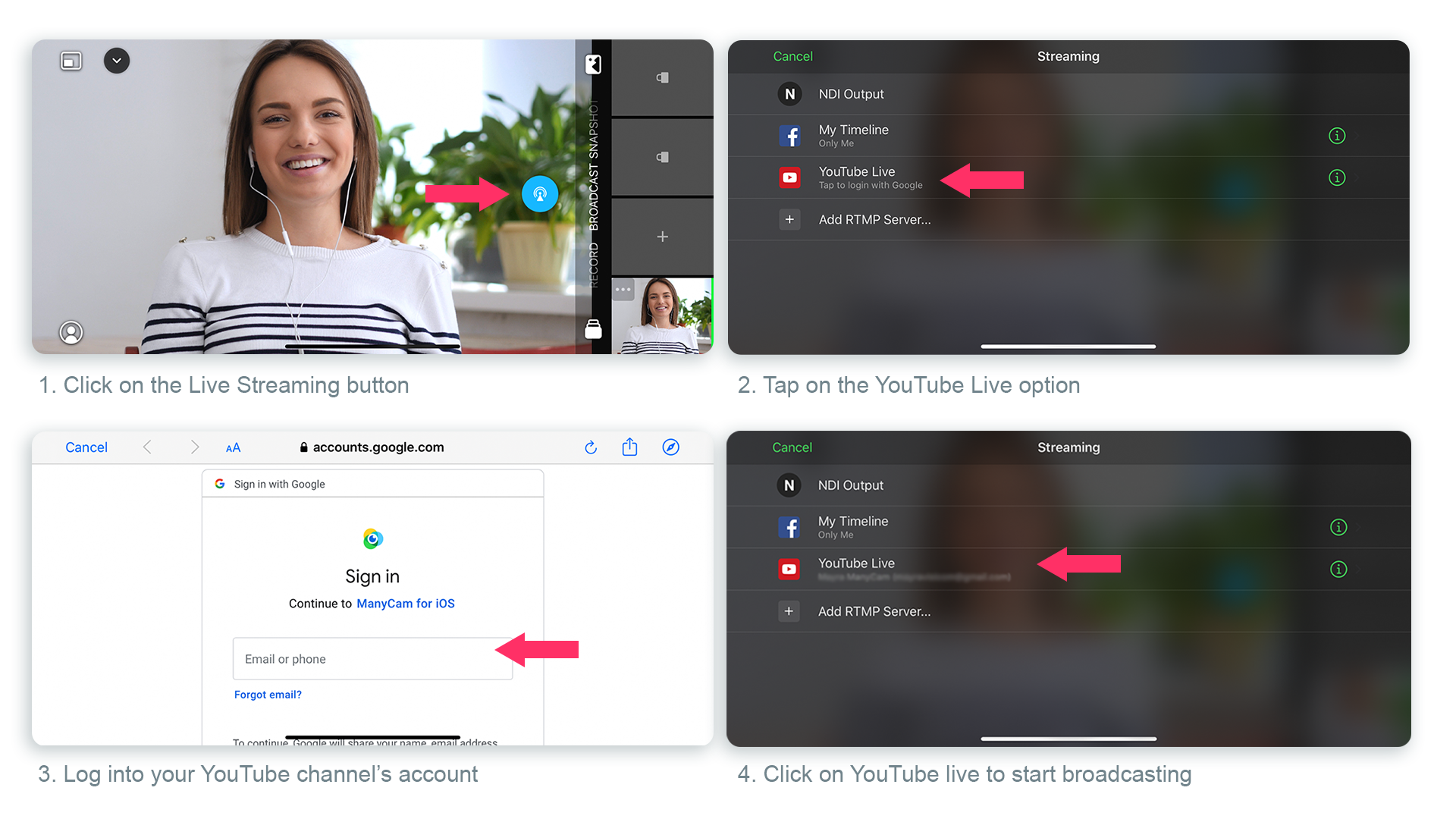Tap the accounts.google.com address bar
The width and height of the screenshot is (1456, 819).
pyautogui.click(x=372, y=447)
